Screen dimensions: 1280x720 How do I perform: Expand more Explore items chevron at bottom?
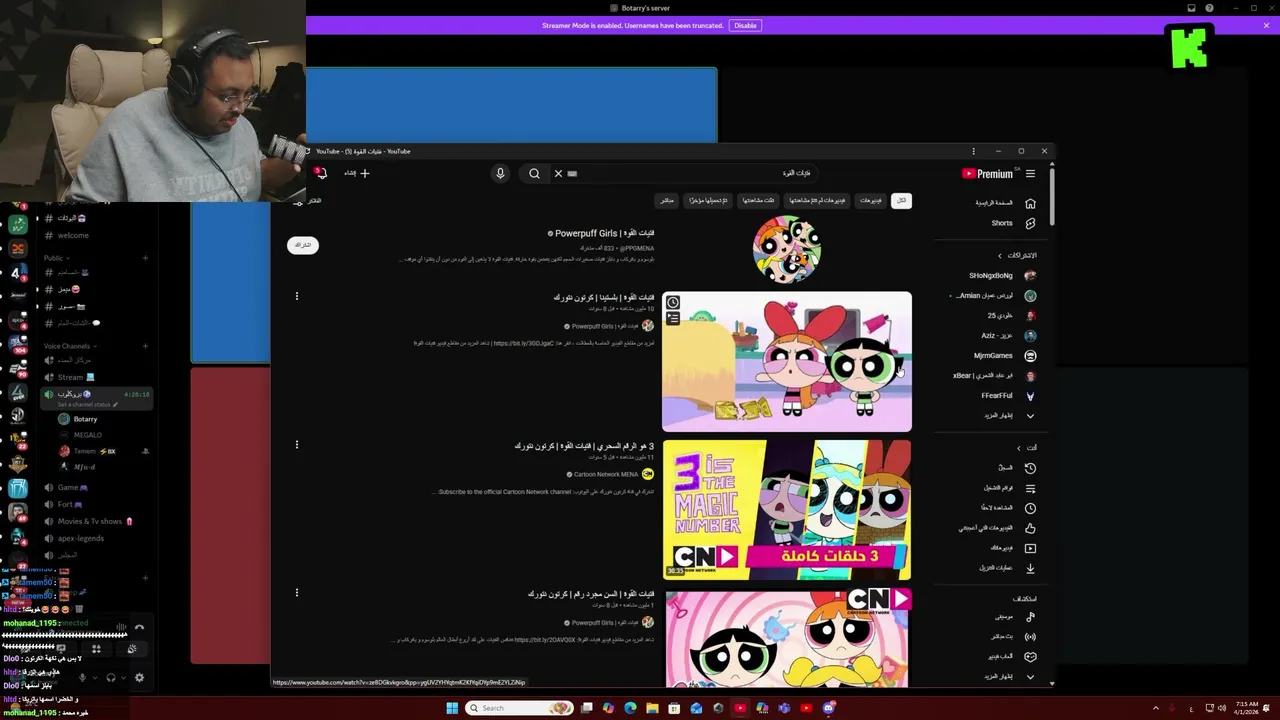(x=1030, y=676)
